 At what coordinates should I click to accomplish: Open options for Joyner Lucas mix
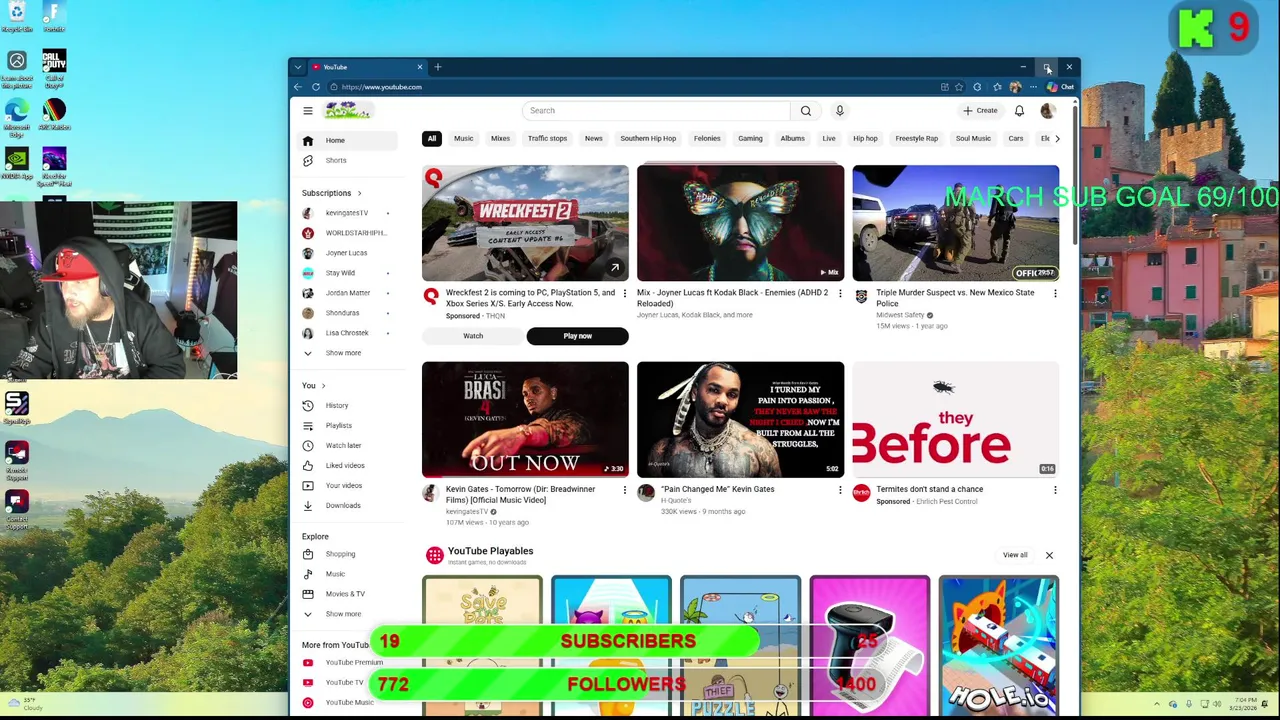(840, 294)
